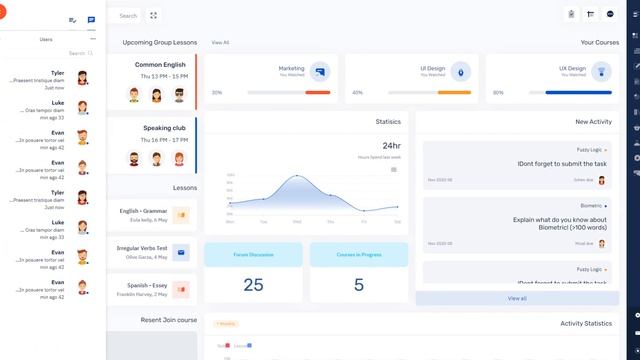Image resolution: width=640 pixels, height=360 pixels.
Task: Click the Forum Discussion button
Action: [253, 255]
